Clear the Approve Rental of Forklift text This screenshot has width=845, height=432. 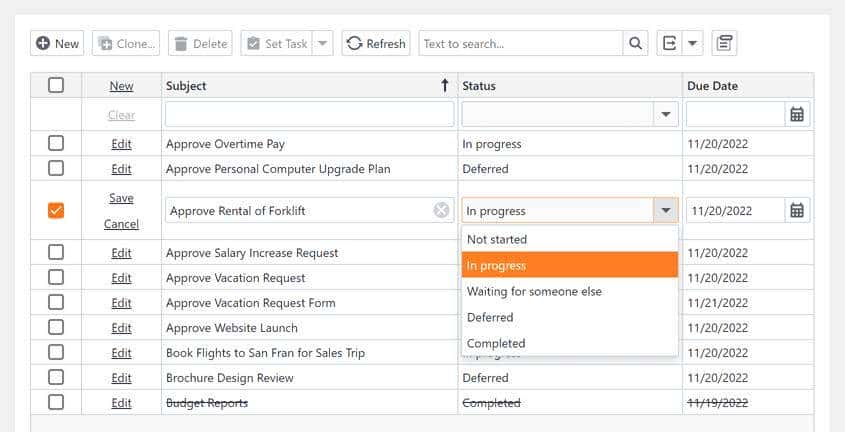click(x=441, y=211)
